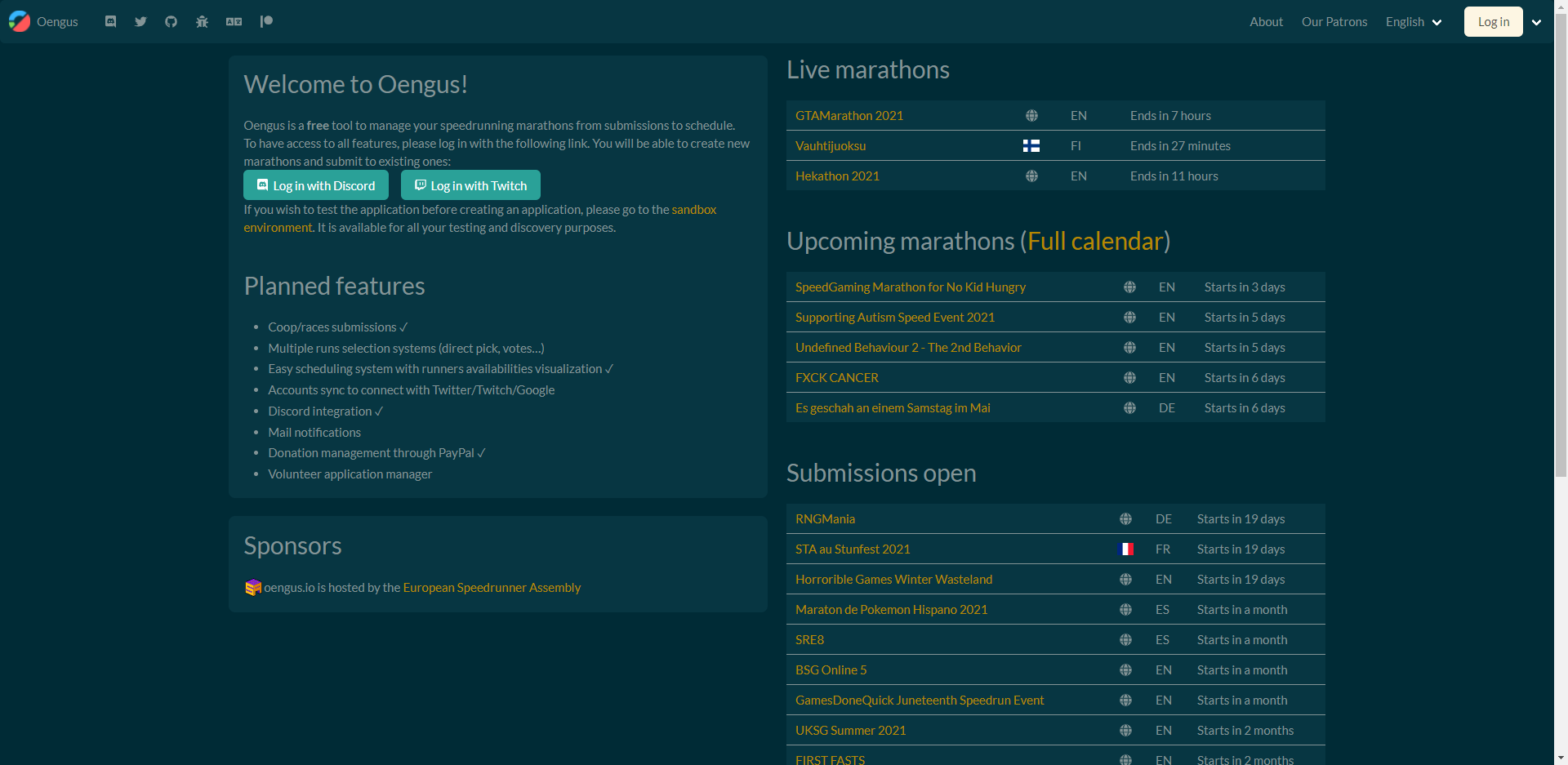Click globe icon in UKSG Summer 2021 row

tap(1125, 731)
